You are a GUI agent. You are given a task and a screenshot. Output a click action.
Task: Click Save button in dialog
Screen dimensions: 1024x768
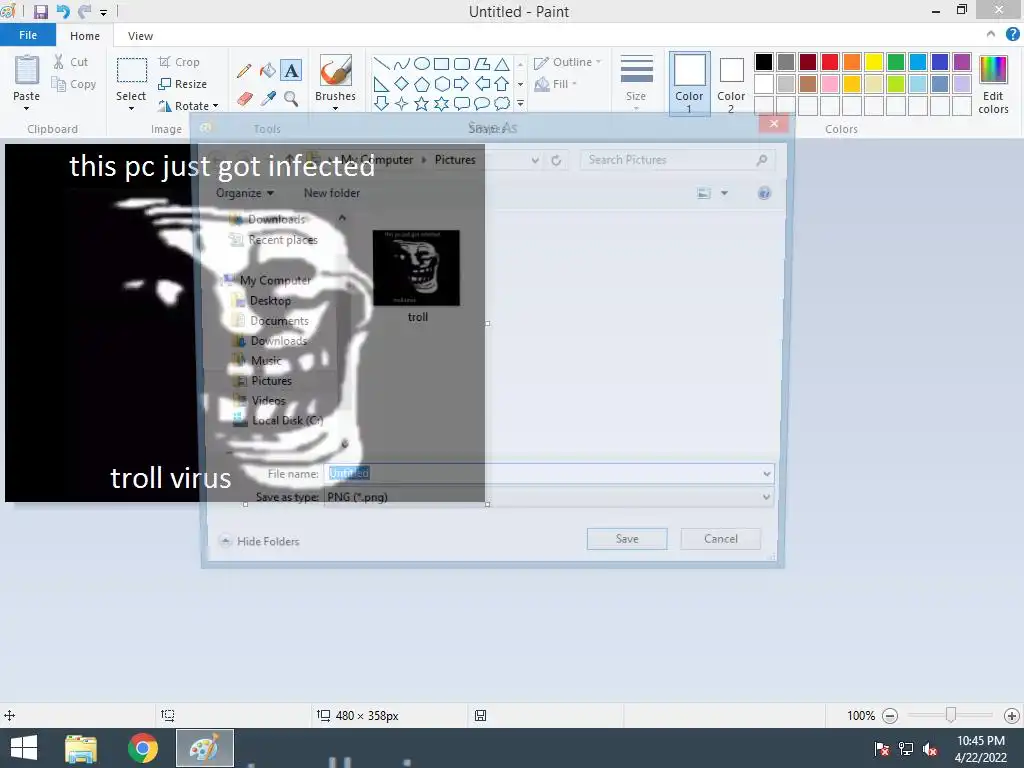point(627,539)
